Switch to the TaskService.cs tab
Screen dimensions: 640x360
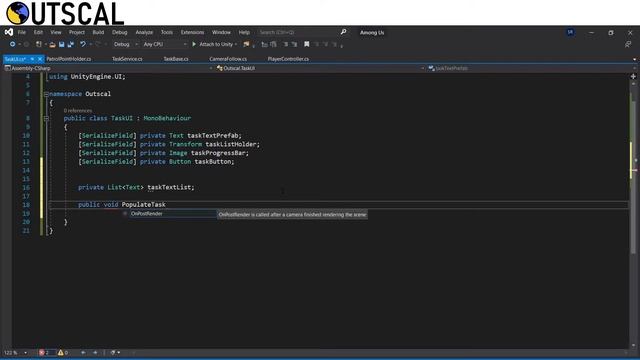(127, 59)
